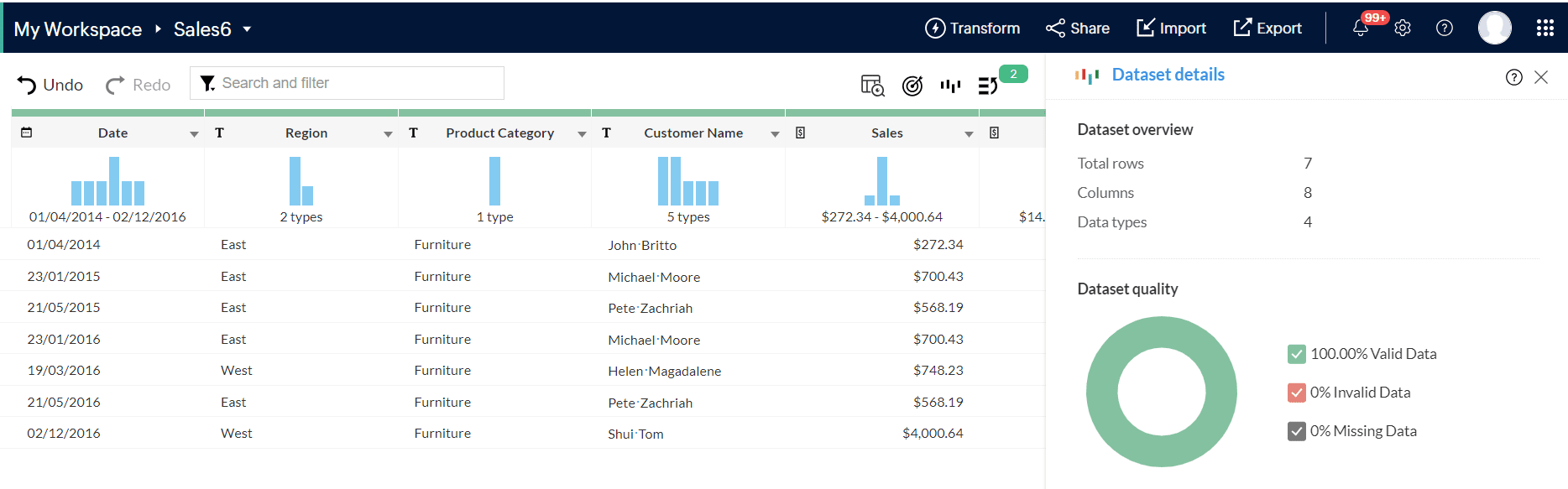Click the Undo button
1568x489 pixels.
[x=50, y=85]
